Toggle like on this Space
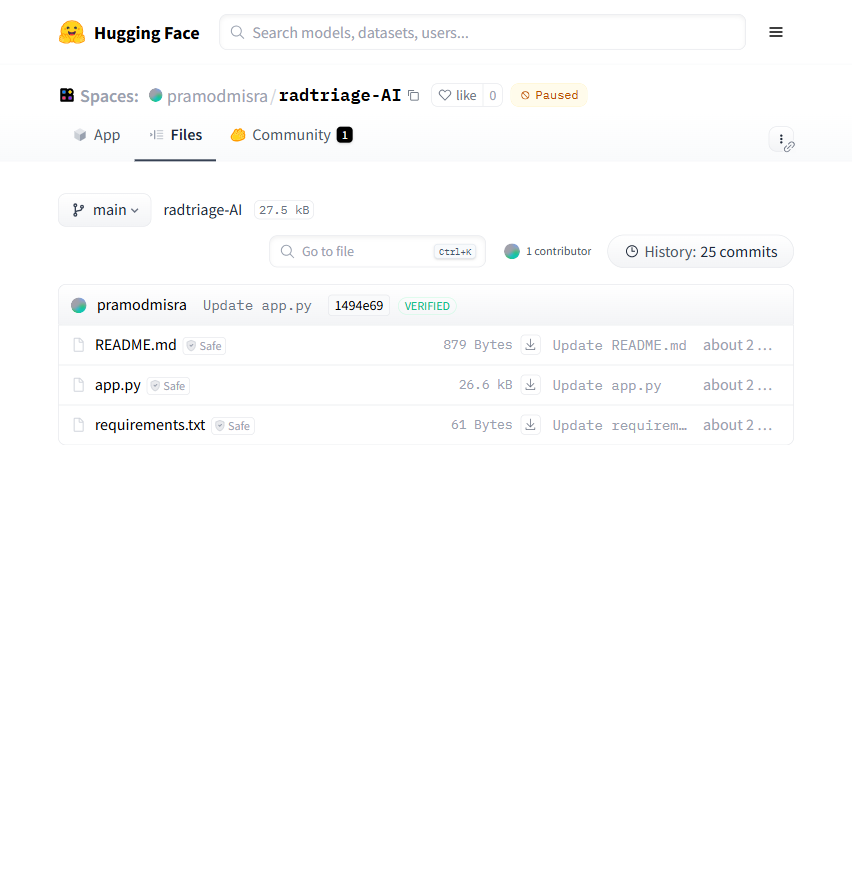852x879 pixels. [x=457, y=96]
